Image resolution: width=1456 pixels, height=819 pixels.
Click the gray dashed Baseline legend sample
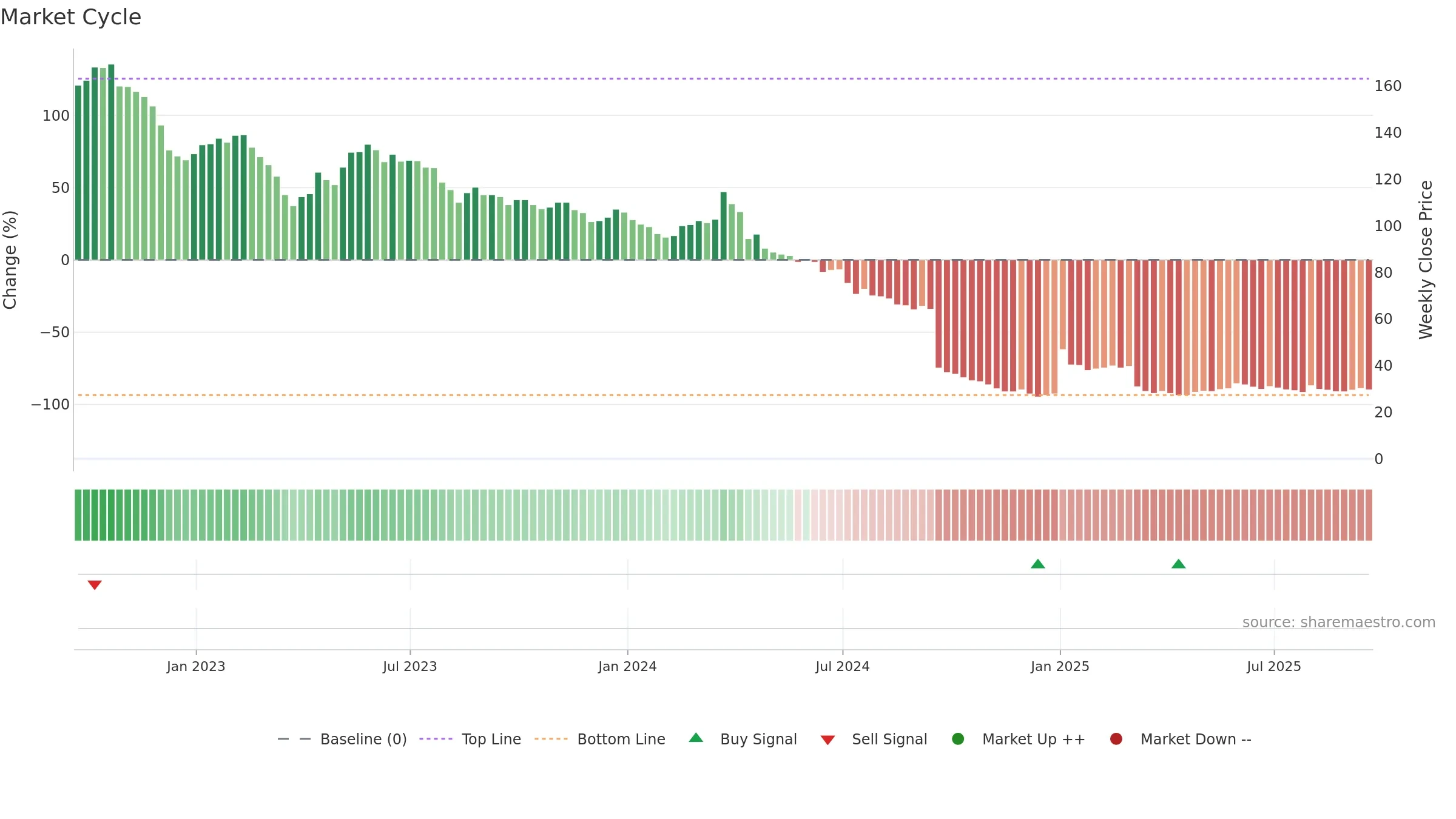[294, 739]
